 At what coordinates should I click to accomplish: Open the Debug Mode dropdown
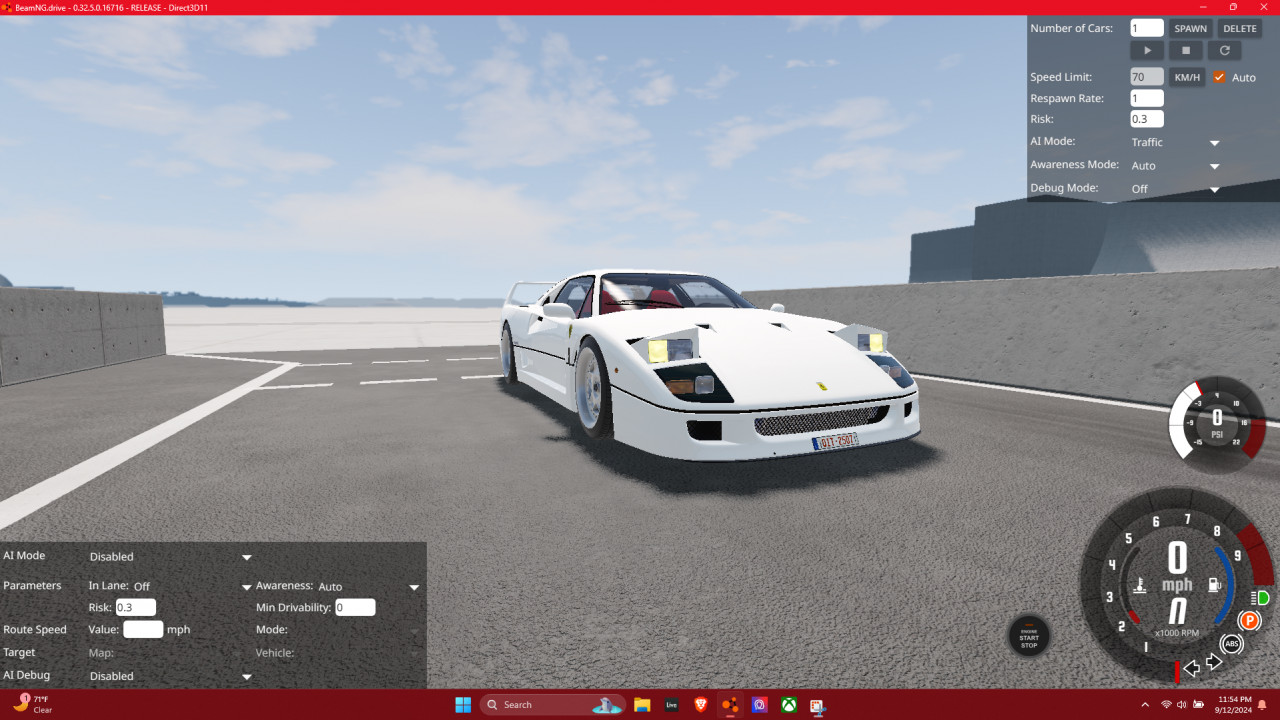(x=1175, y=188)
